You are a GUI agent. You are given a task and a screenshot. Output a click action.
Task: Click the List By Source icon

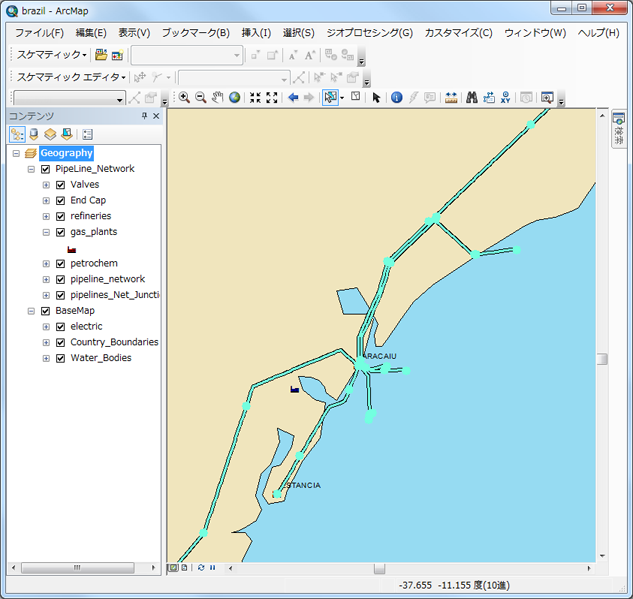pyautogui.click(x=33, y=134)
